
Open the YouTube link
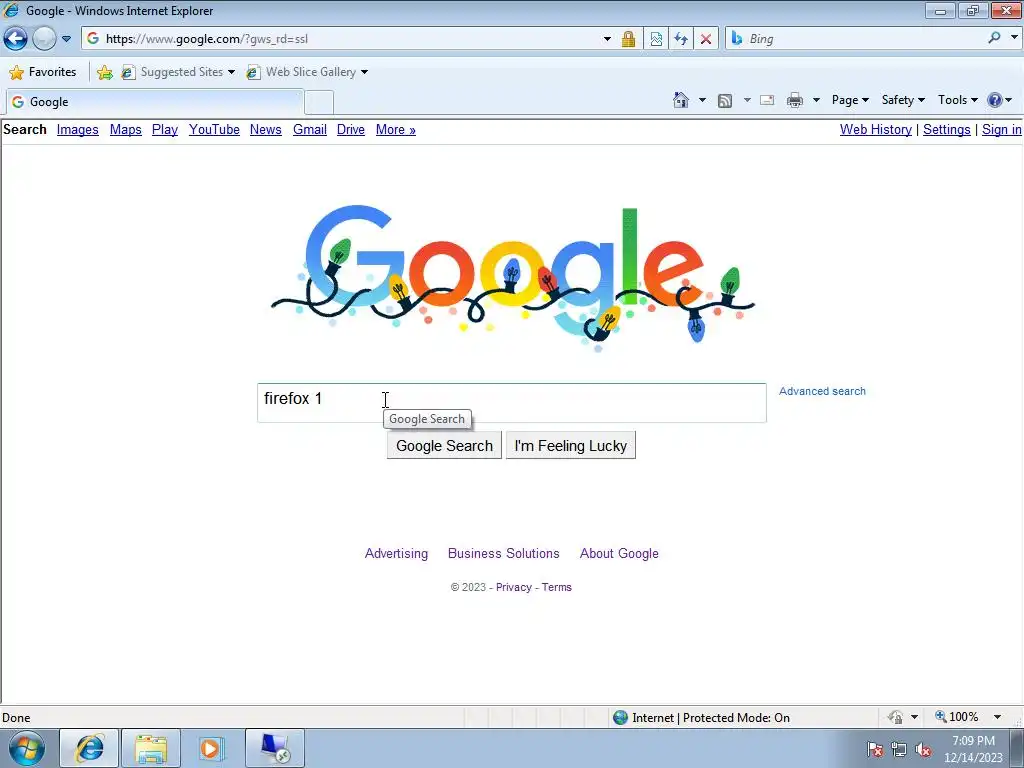click(214, 129)
